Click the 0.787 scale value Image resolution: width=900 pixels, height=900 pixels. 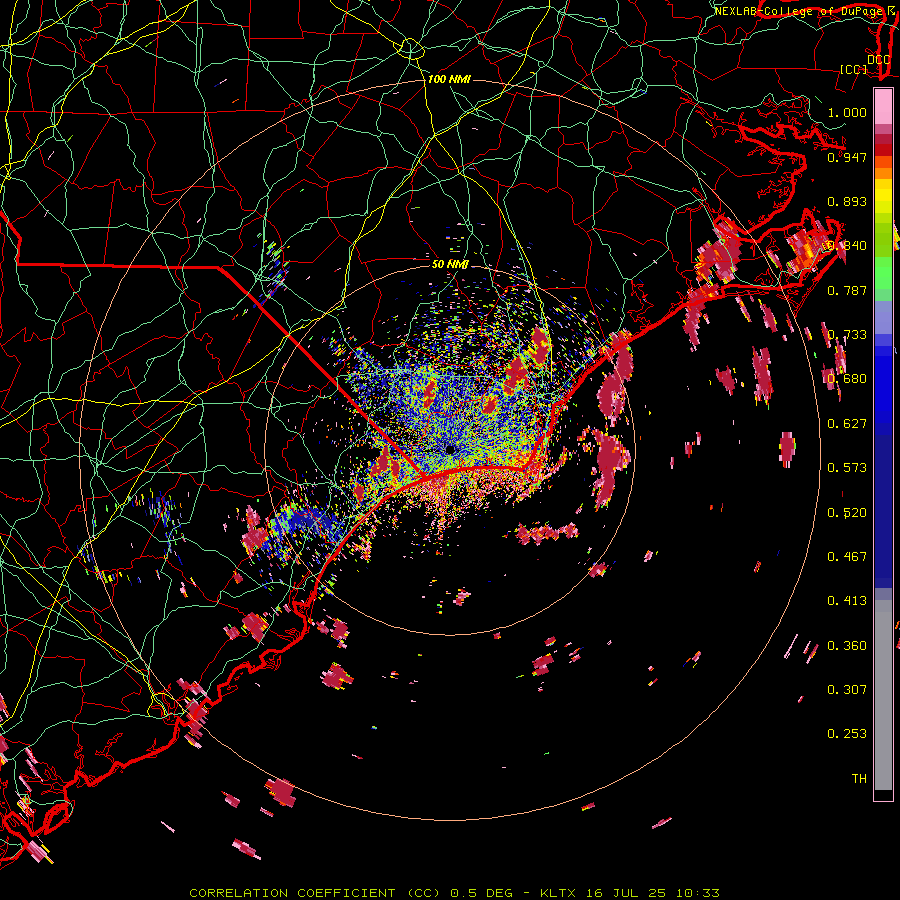click(847, 290)
